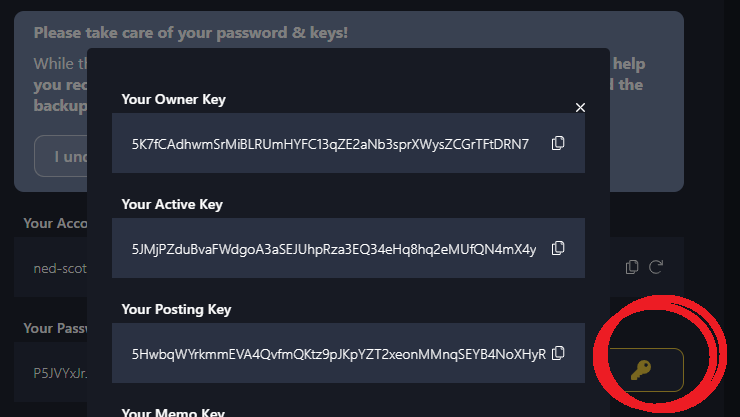Select the Owner Key text starting 5K7fCAdhwm
This screenshot has width=740, height=417.
(x=330, y=144)
